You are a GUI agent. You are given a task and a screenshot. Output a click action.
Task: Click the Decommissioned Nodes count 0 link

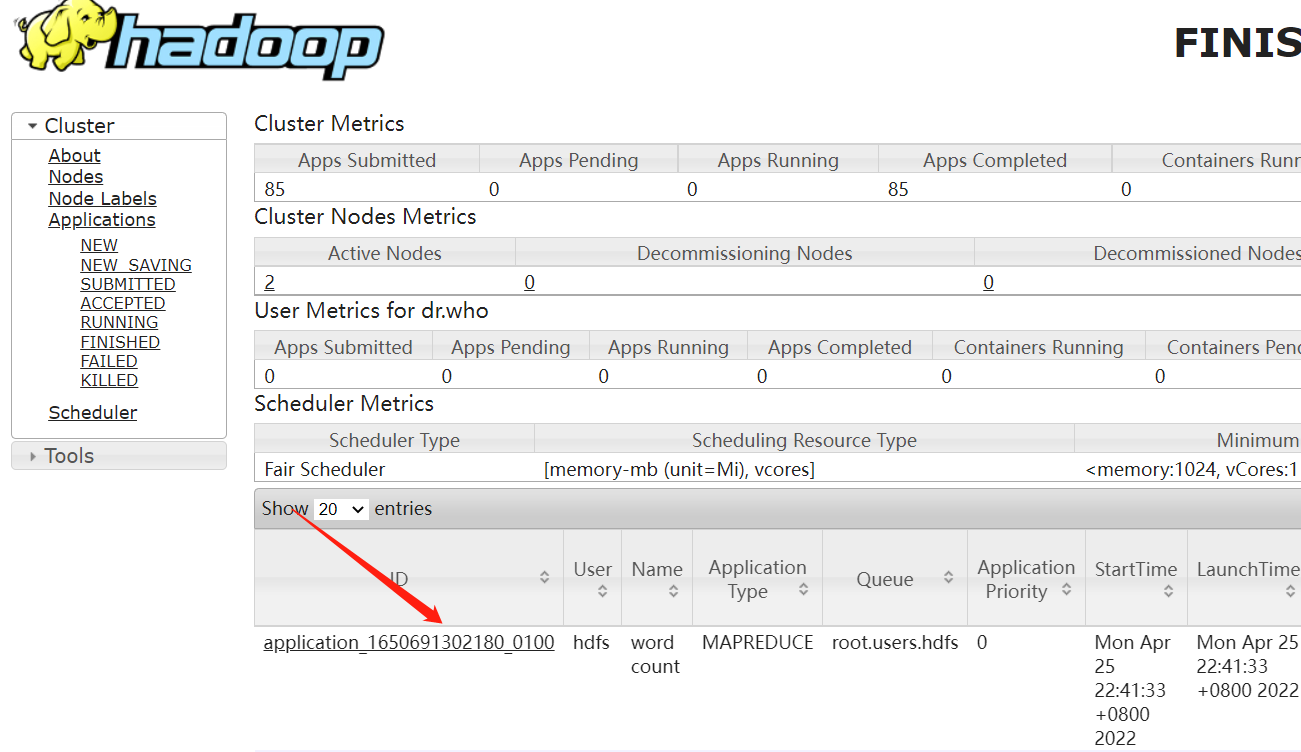pyautogui.click(x=988, y=283)
